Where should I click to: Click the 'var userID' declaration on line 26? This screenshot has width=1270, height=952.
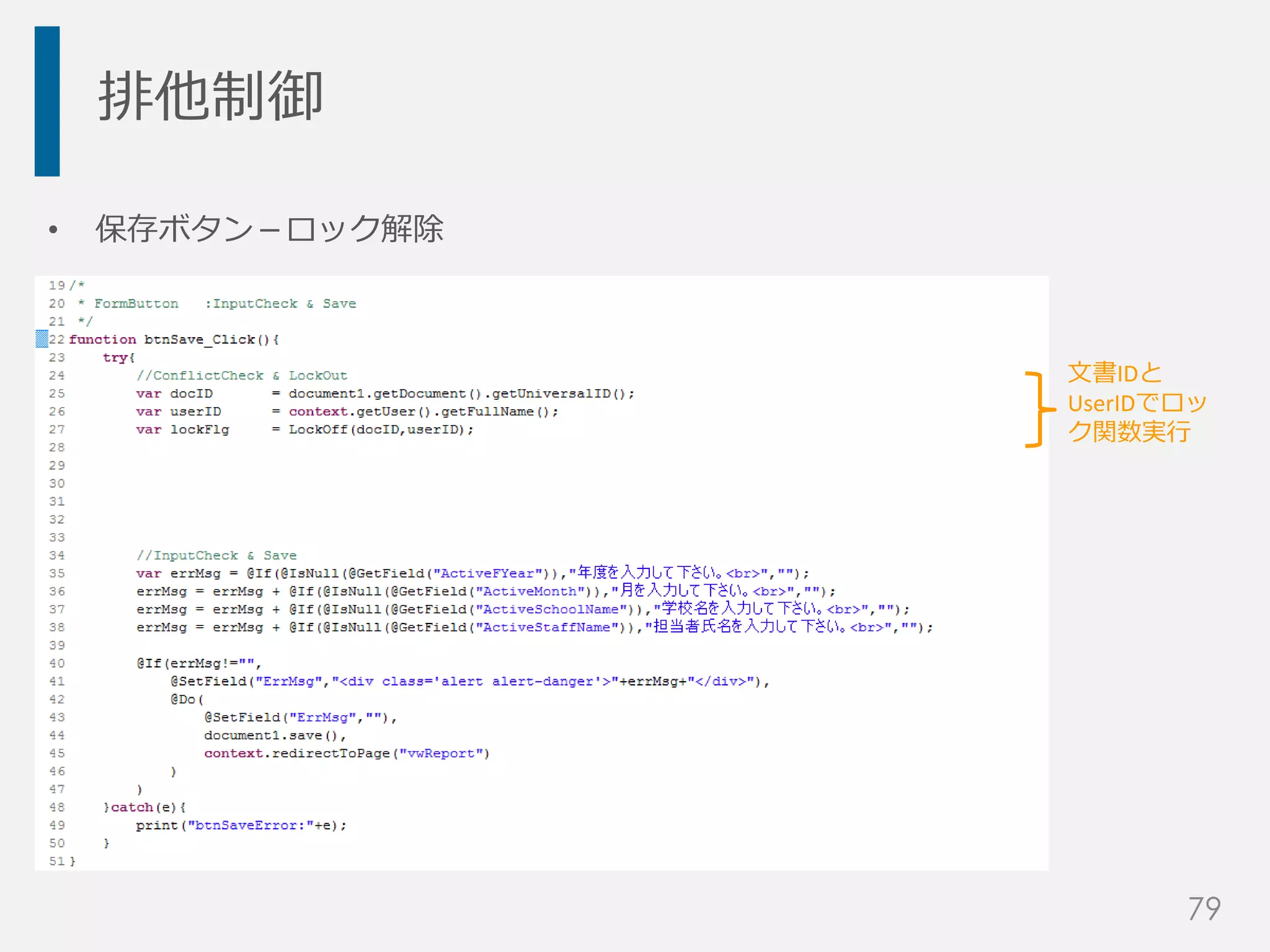pos(179,412)
